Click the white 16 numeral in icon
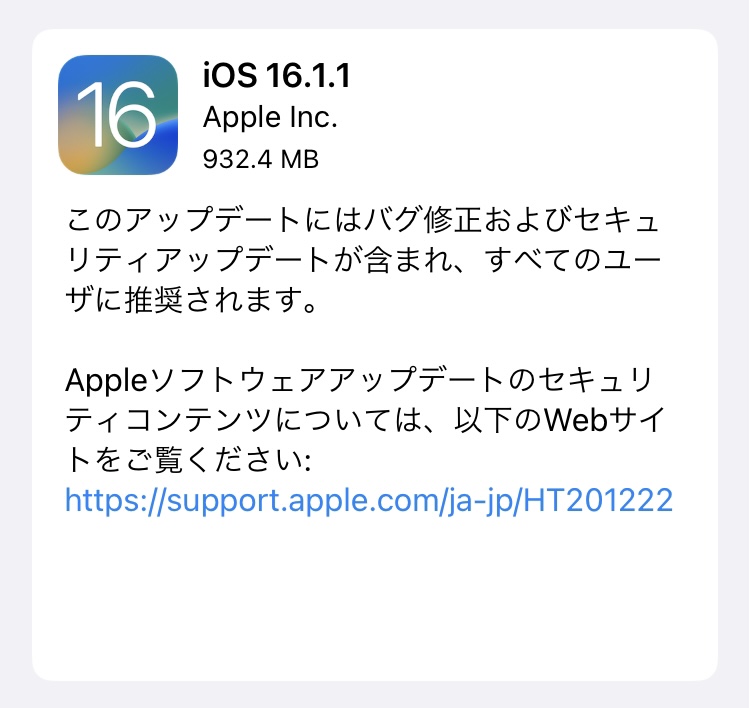 coord(117,114)
